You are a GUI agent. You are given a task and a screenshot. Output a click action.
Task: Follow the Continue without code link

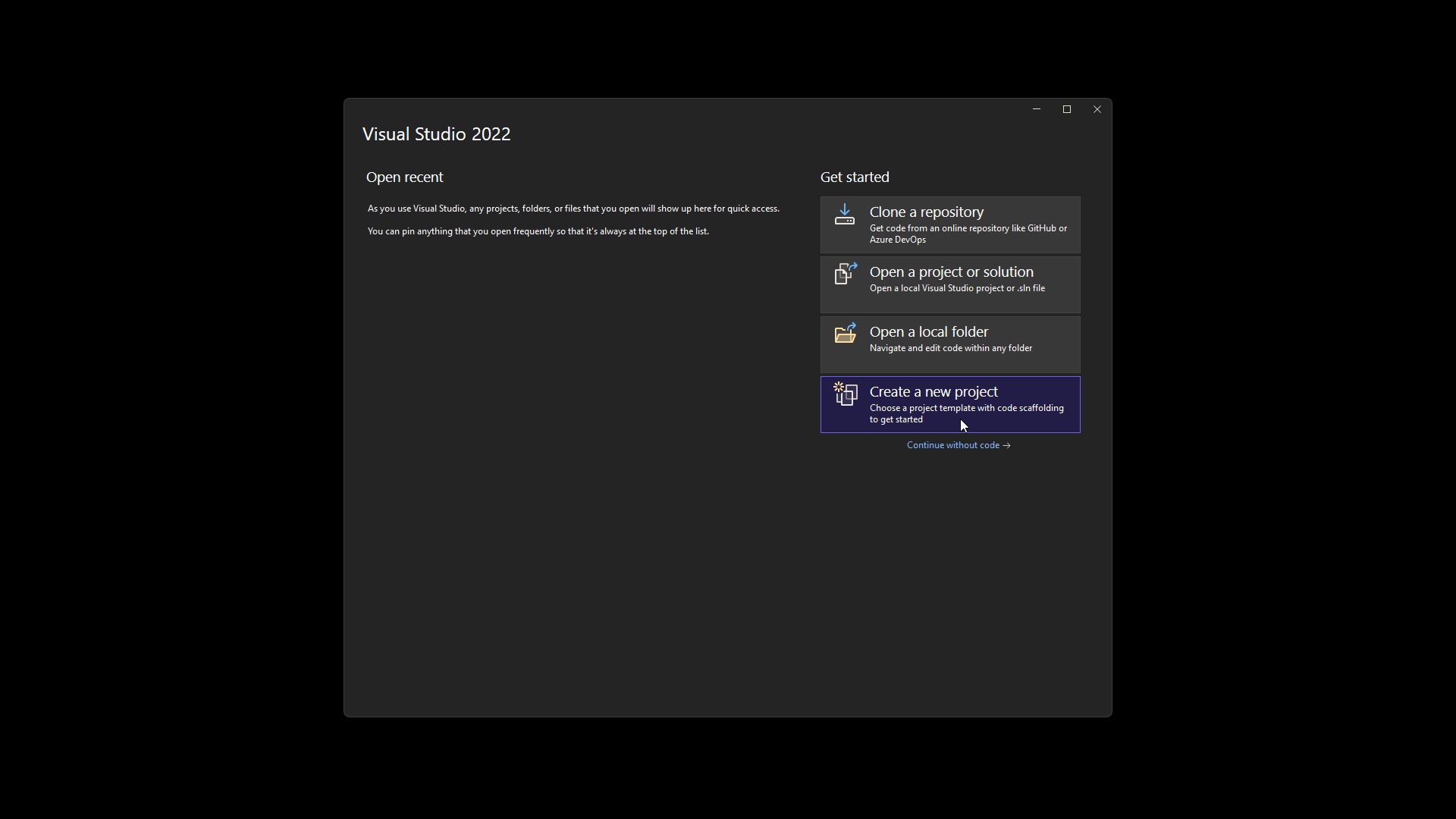pyautogui.click(x=952, y=445)
